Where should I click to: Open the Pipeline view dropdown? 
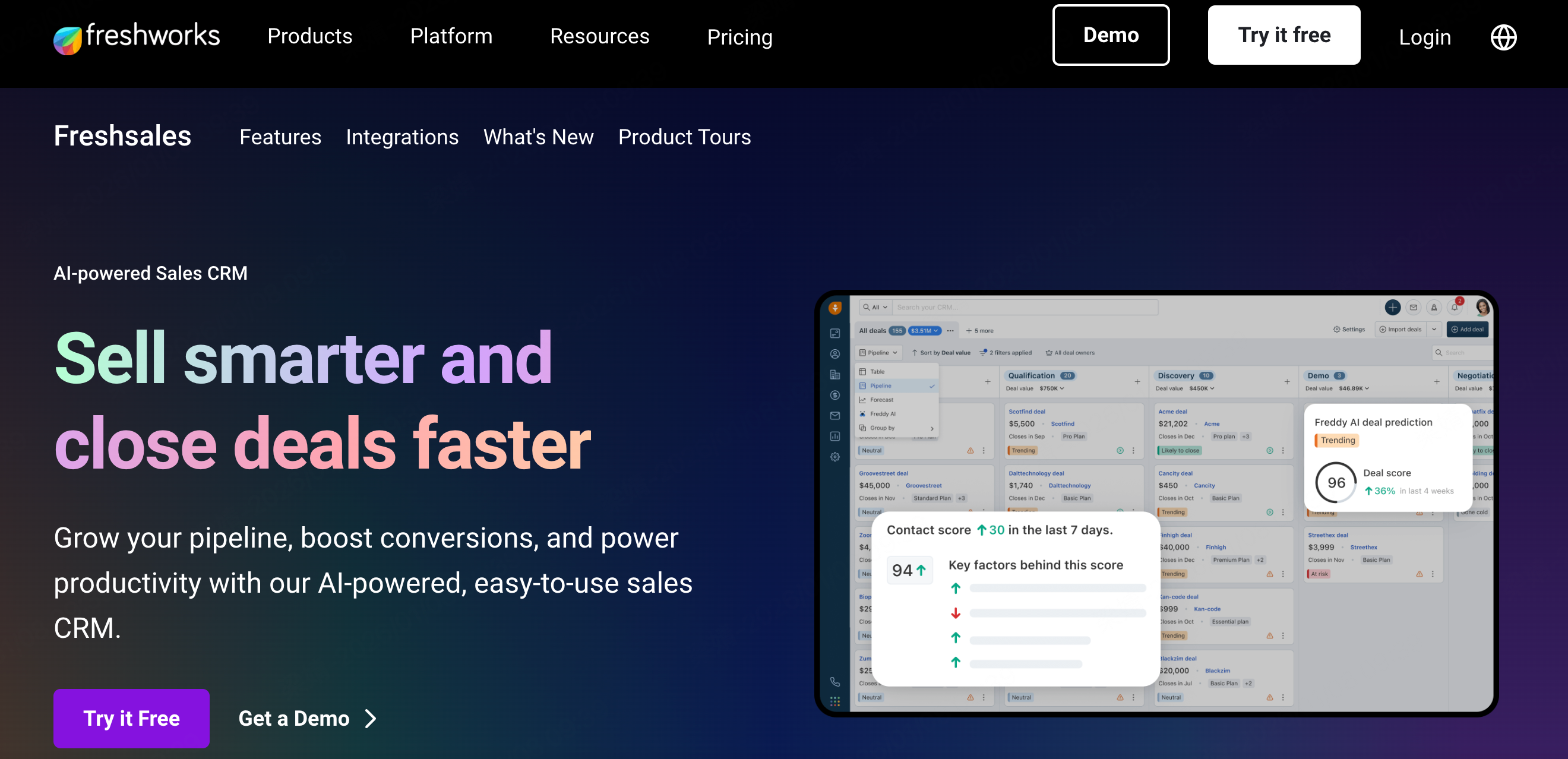click(878, 352)
